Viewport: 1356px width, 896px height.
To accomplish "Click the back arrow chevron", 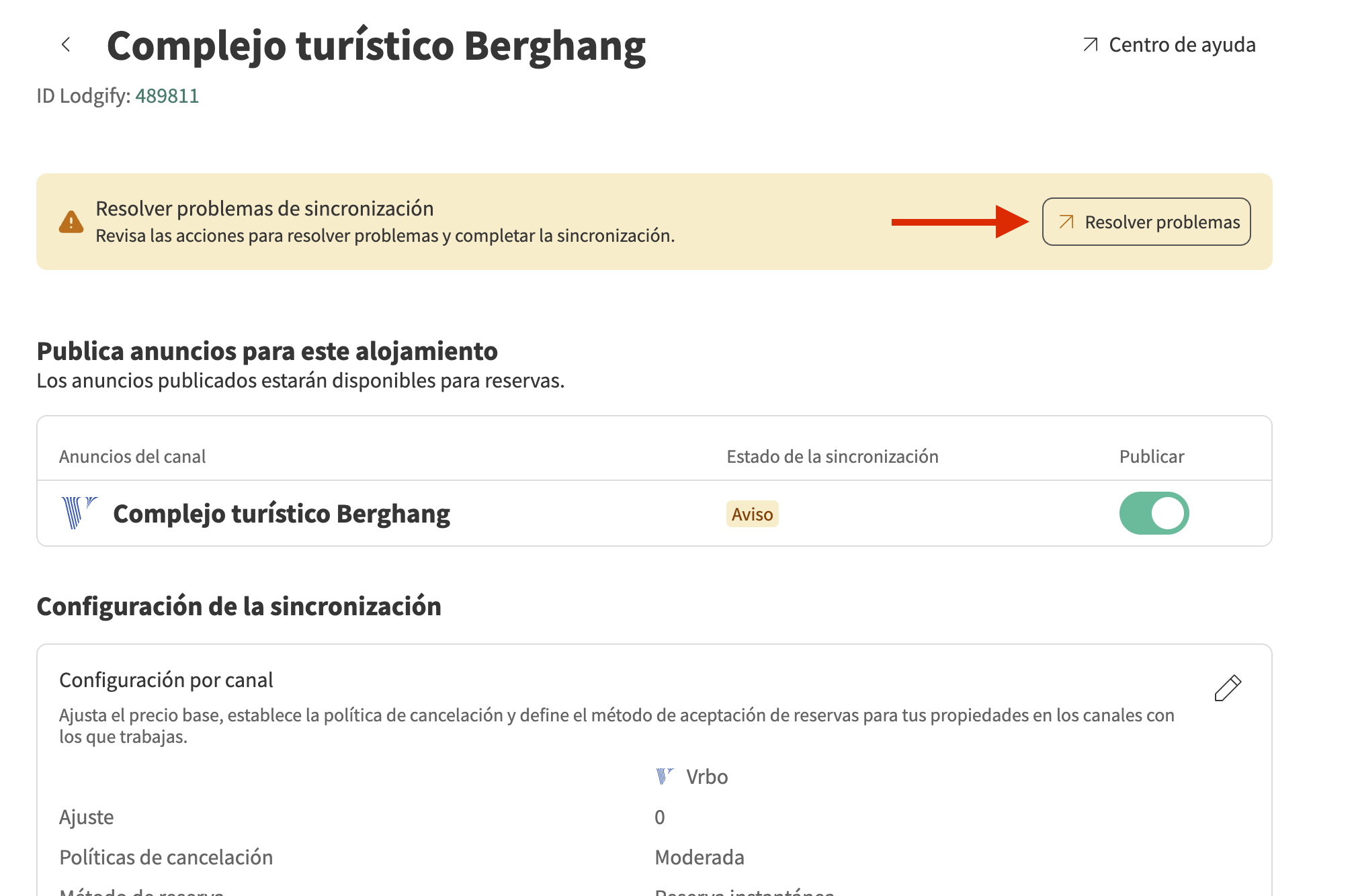I will [x=66, y=45].
